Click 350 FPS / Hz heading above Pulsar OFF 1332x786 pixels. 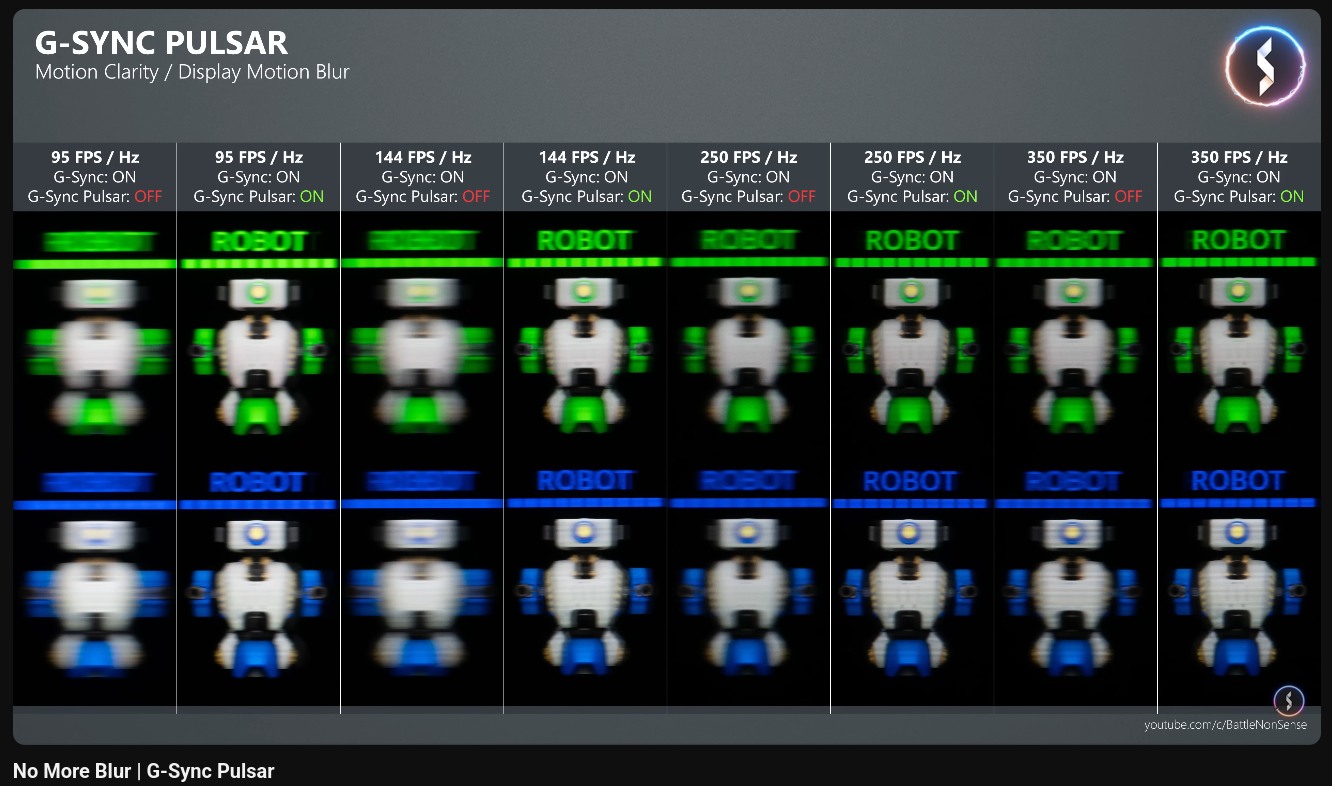click(1075, 157)
